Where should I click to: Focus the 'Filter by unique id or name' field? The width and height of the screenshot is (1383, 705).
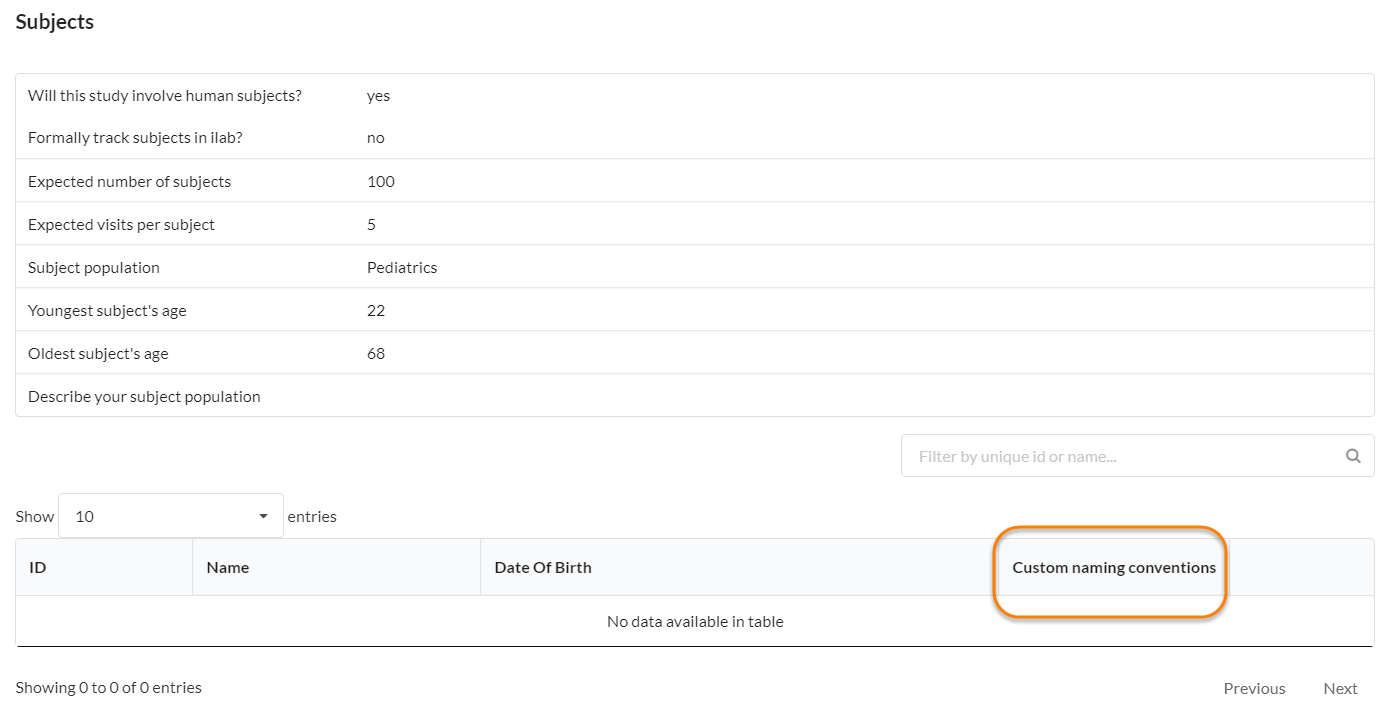(x=1120, y=456)
